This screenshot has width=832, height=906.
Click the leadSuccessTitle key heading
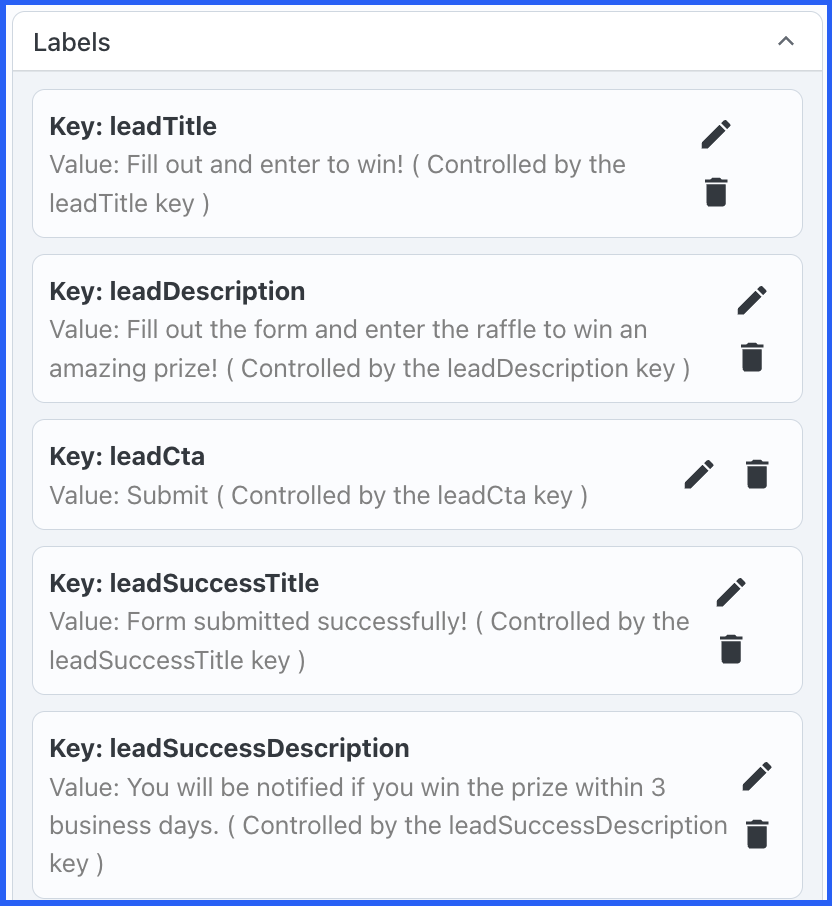pos(184,583)
